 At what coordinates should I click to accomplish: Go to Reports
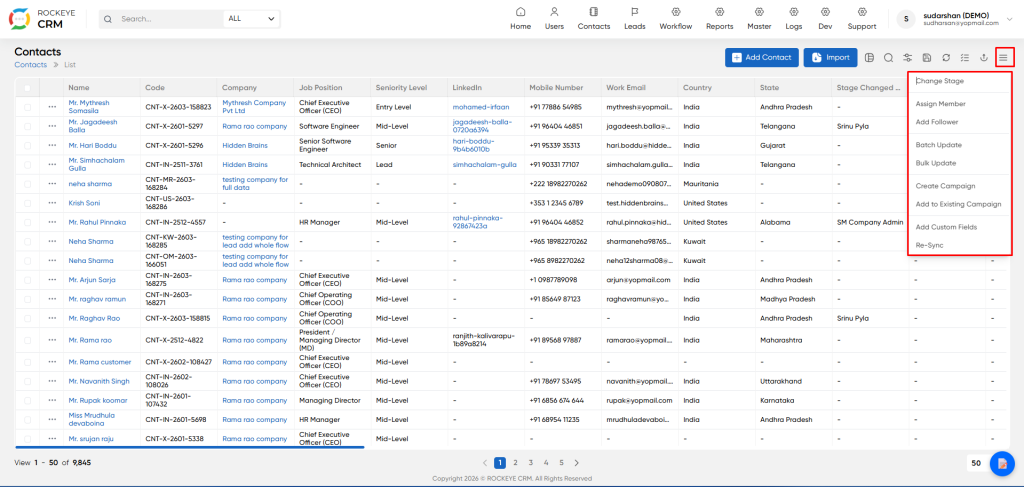point(719,18)
